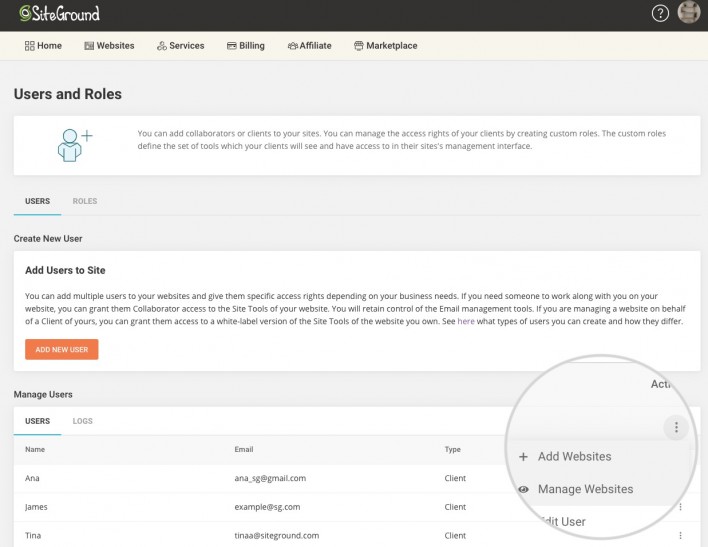Open the magnified three-dot actions menu
Image resolution: width=708 pixels, height=547 pixels.
(676, 427)
